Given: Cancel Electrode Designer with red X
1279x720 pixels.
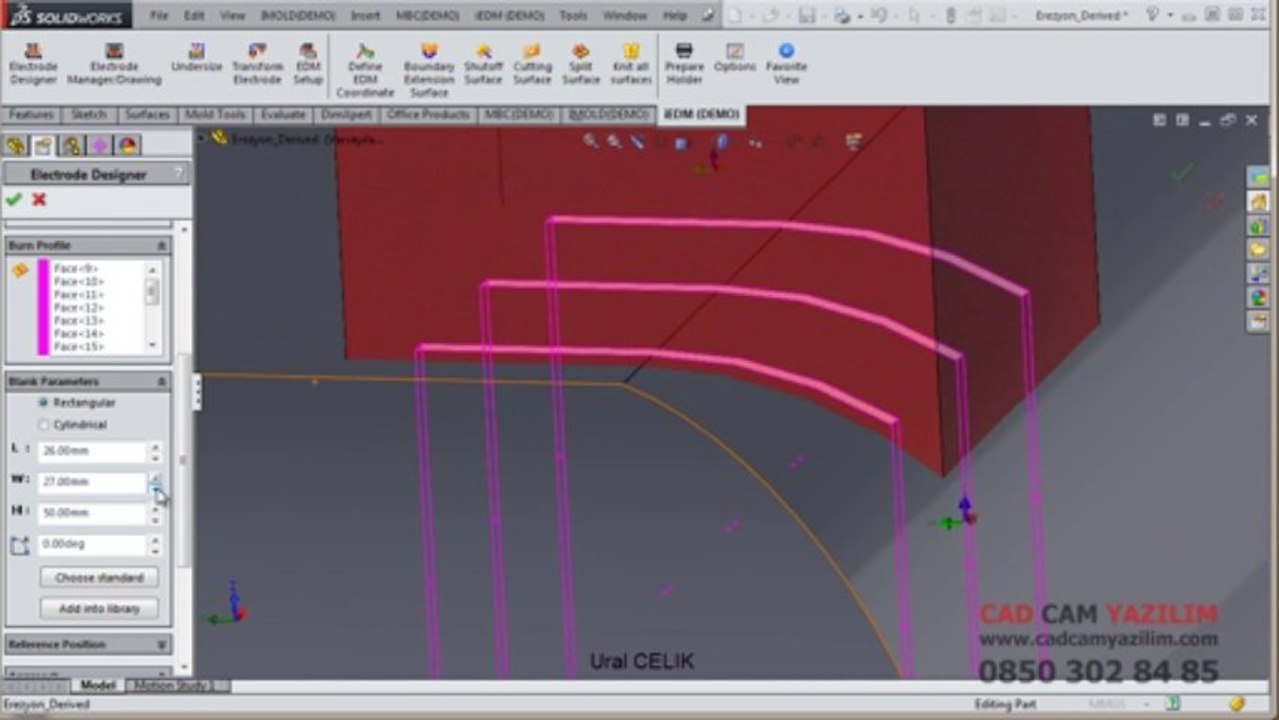Looking at the screenshot, I should tap(39, 199).
